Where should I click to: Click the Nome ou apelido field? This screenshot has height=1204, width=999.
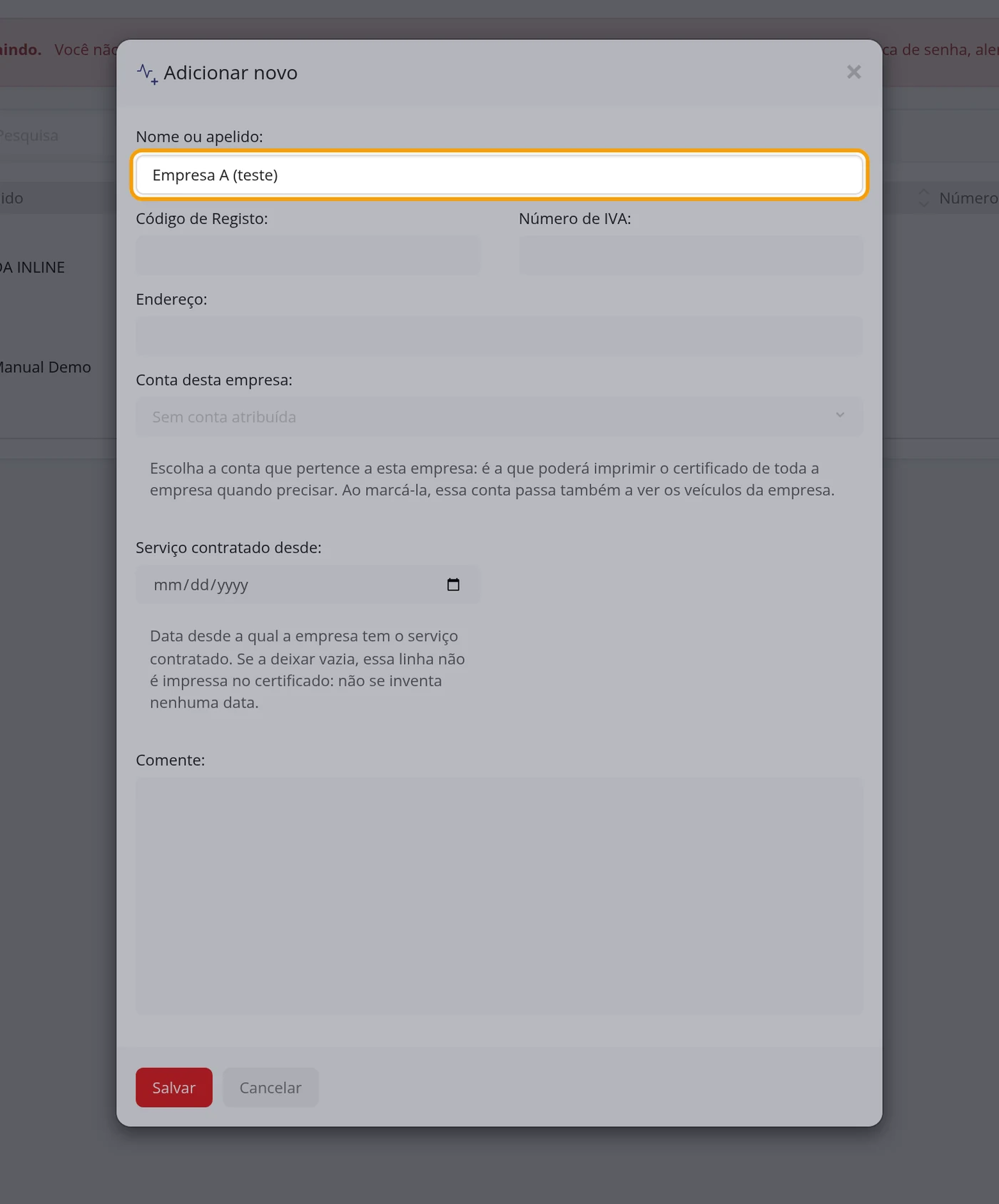tap(499, 175)
